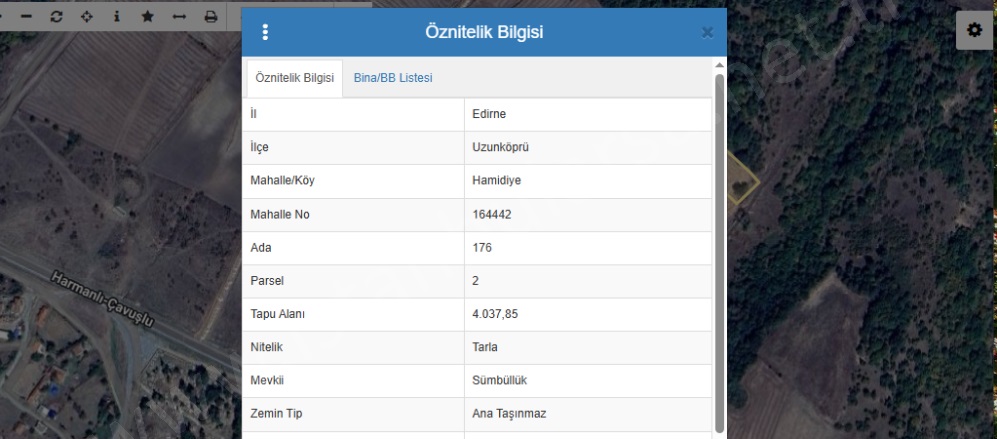997x439 pixels.
Task: Click the printer icon
Action: pyautogui.click(x=211, y=17)
